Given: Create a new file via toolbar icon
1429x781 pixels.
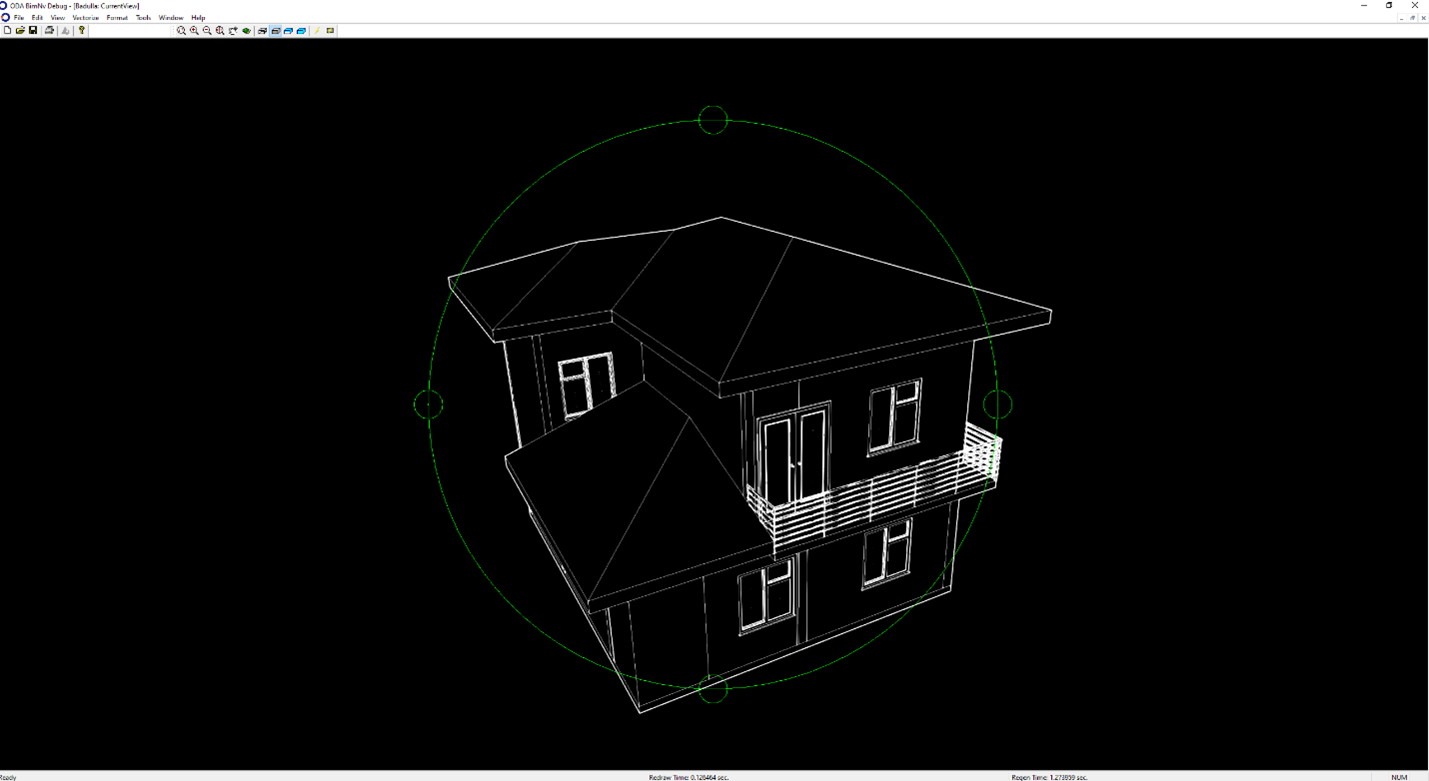Looking at the screenshot, I should pos(7,31).
